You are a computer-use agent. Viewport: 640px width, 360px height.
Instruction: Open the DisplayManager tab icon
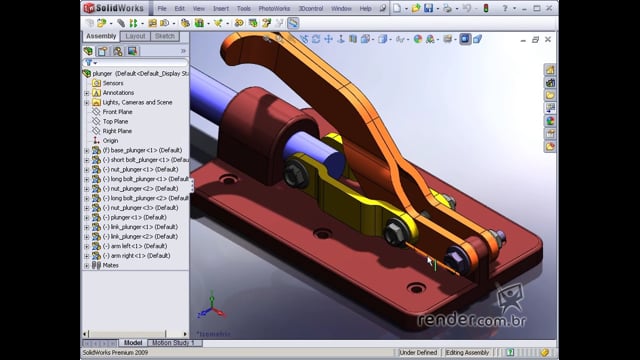pos(132,51)
